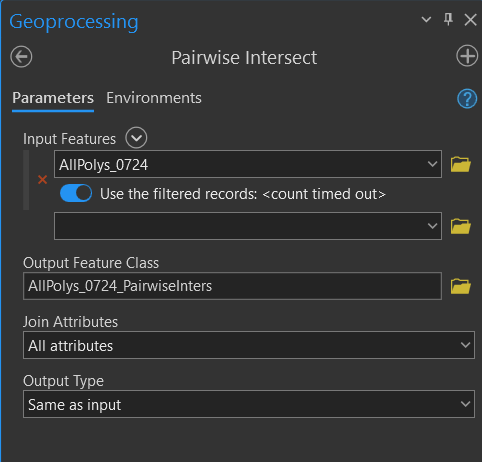
Task: Open Geoprocessing pane options chevron
Action: (426, 19)
